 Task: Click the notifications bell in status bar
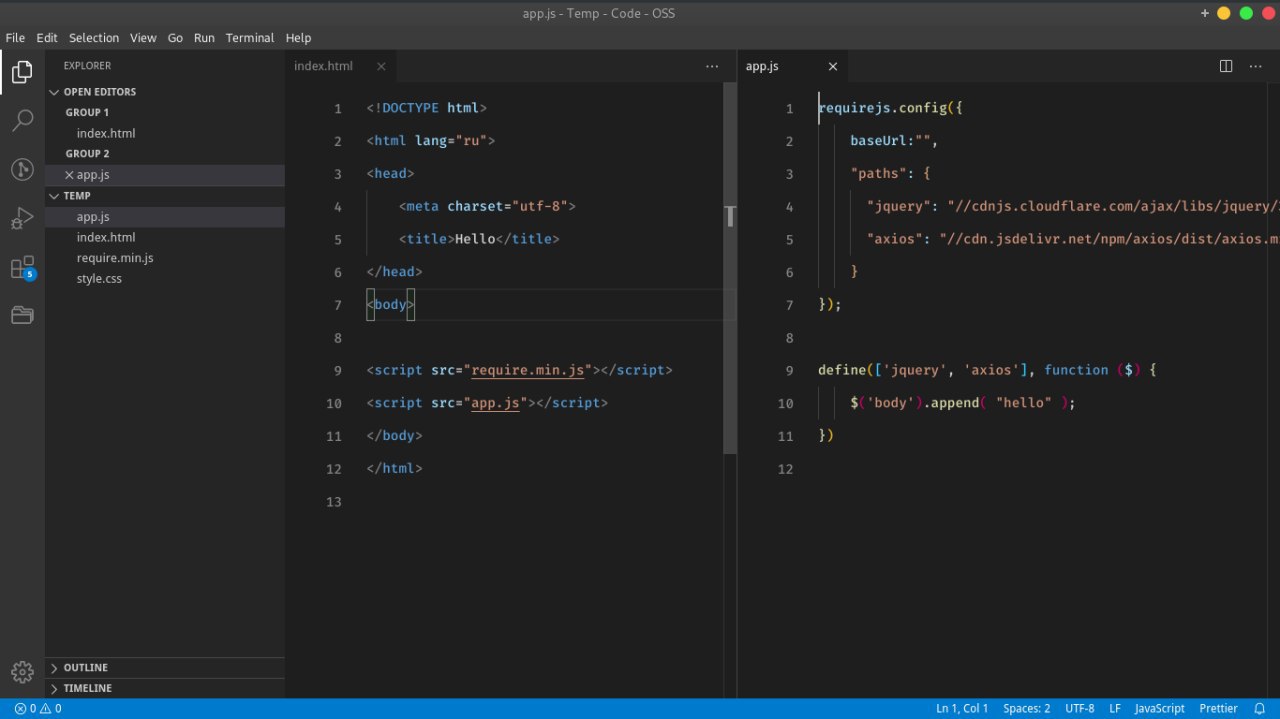pos(1260,708)
